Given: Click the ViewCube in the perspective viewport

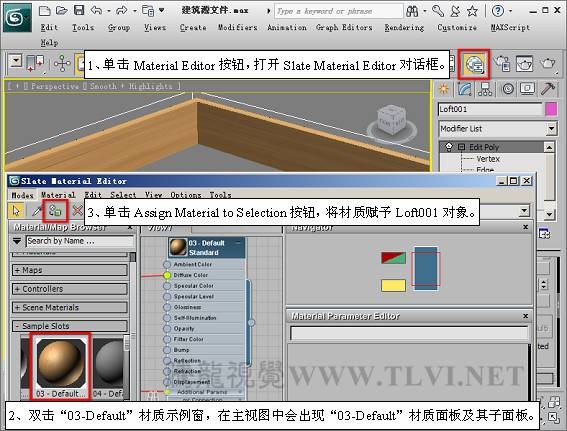Looking at the screenshot, I should [392, 121].
